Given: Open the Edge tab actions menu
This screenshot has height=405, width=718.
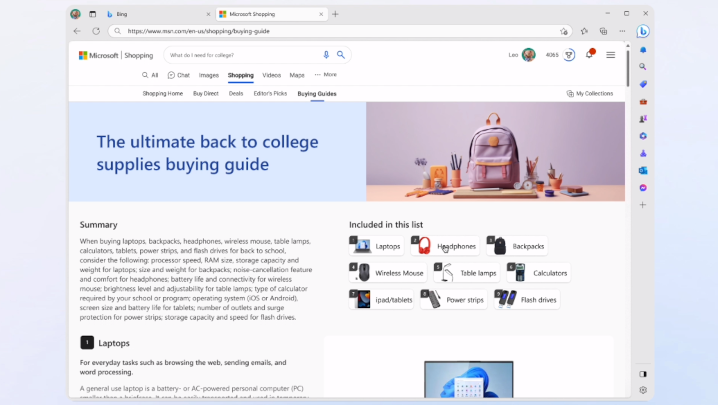Looking at the screenshot, I should 93,14.
